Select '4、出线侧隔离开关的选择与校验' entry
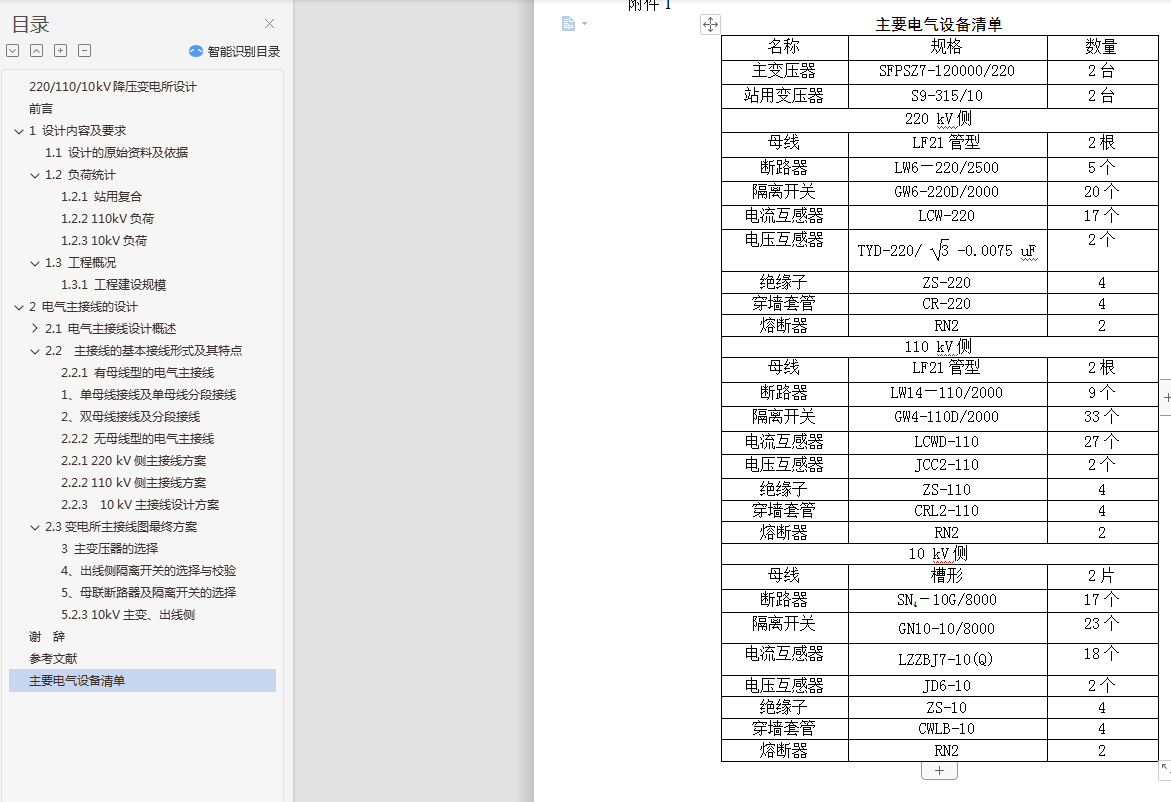 (149, 571)
